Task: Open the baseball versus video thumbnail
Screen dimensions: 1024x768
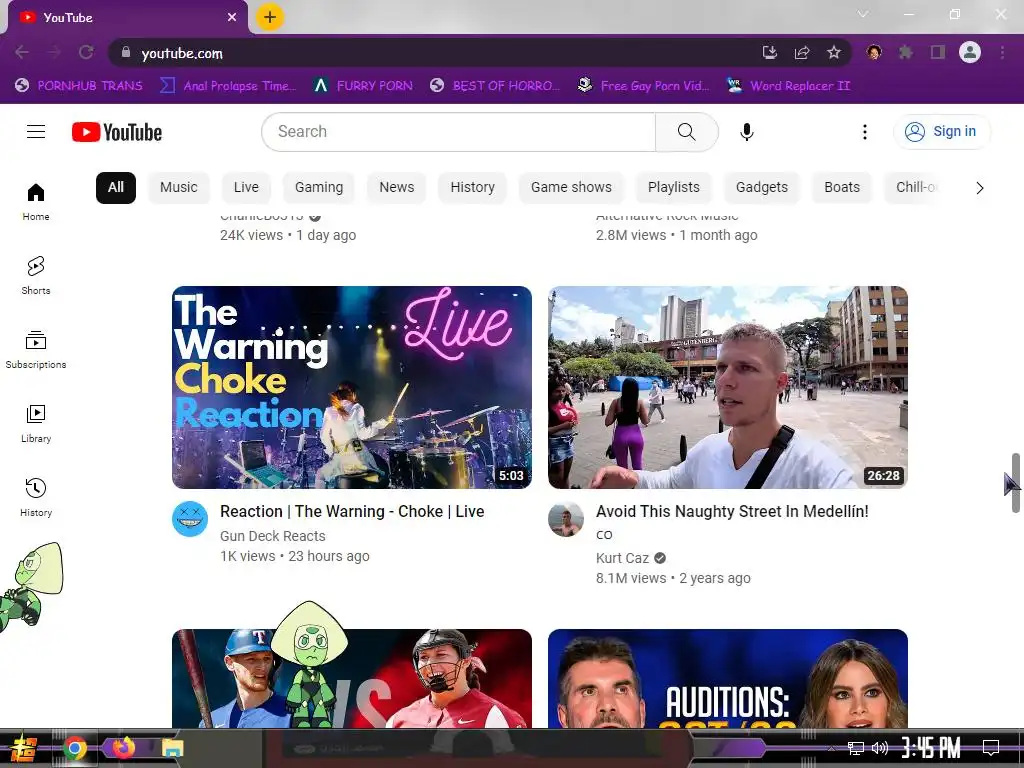Action: (x=352, y=679)
